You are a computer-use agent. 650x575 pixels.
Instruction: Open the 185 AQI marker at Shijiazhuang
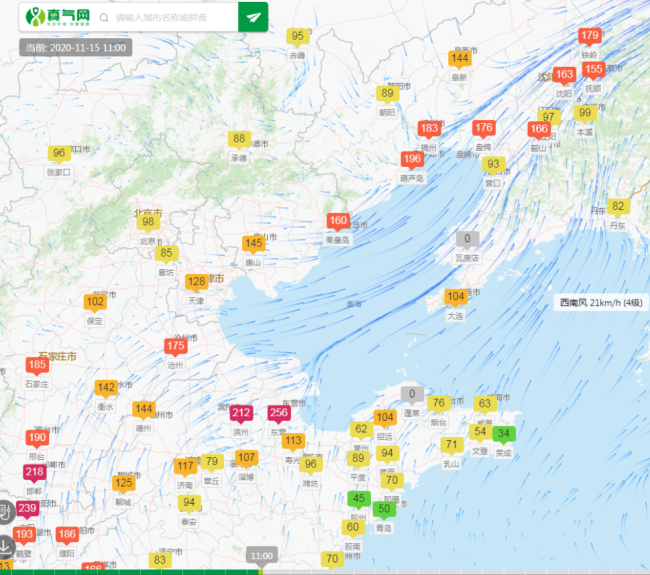point(37,365)
